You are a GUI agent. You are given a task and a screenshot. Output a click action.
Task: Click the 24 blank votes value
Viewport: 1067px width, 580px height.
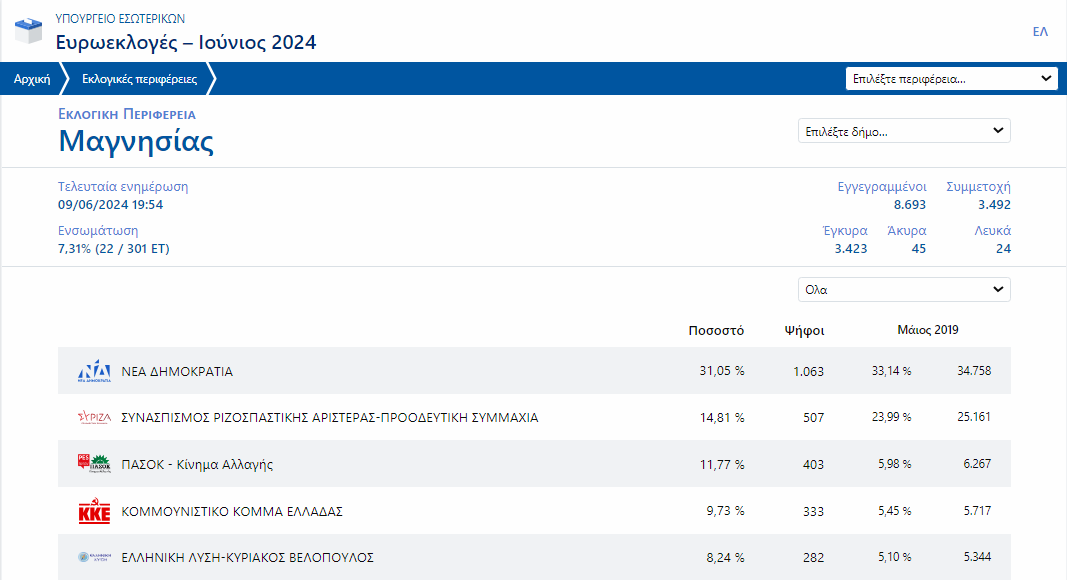[1004, 249]
